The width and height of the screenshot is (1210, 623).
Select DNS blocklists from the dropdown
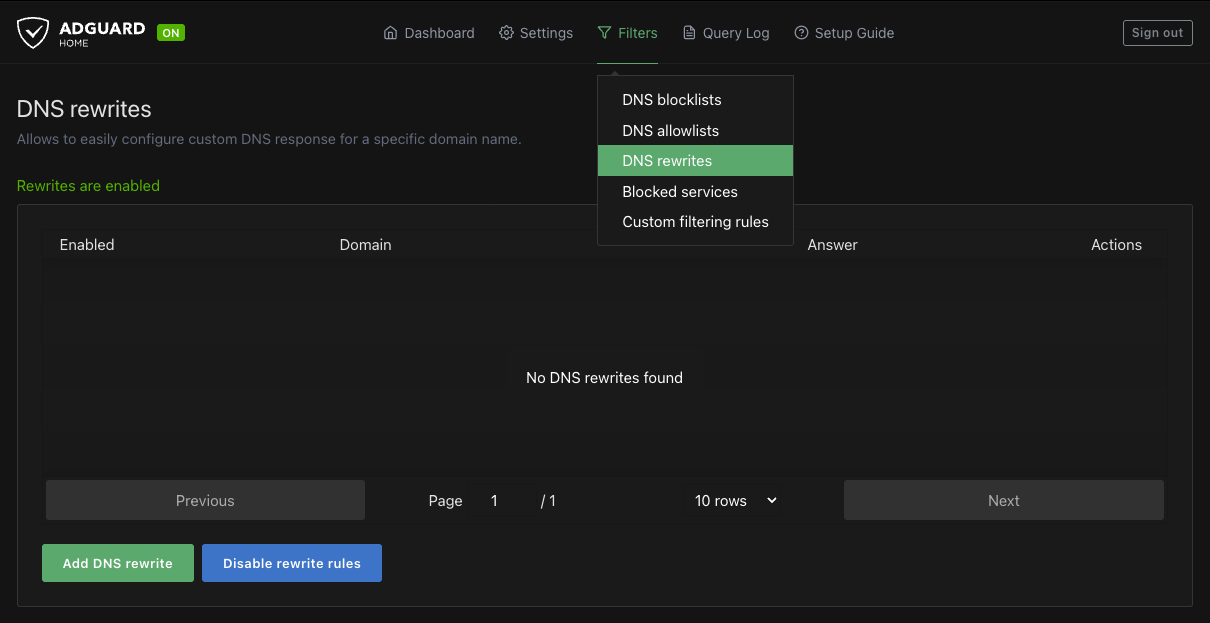coord(695,100)
